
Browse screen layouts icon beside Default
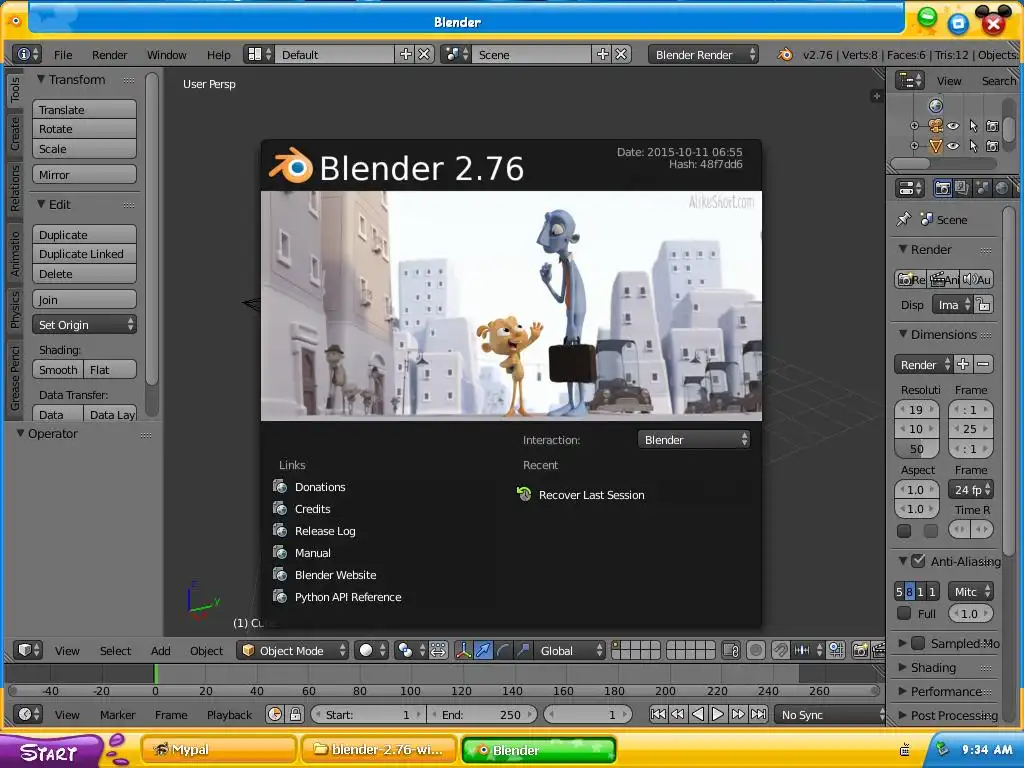(259, 54)
